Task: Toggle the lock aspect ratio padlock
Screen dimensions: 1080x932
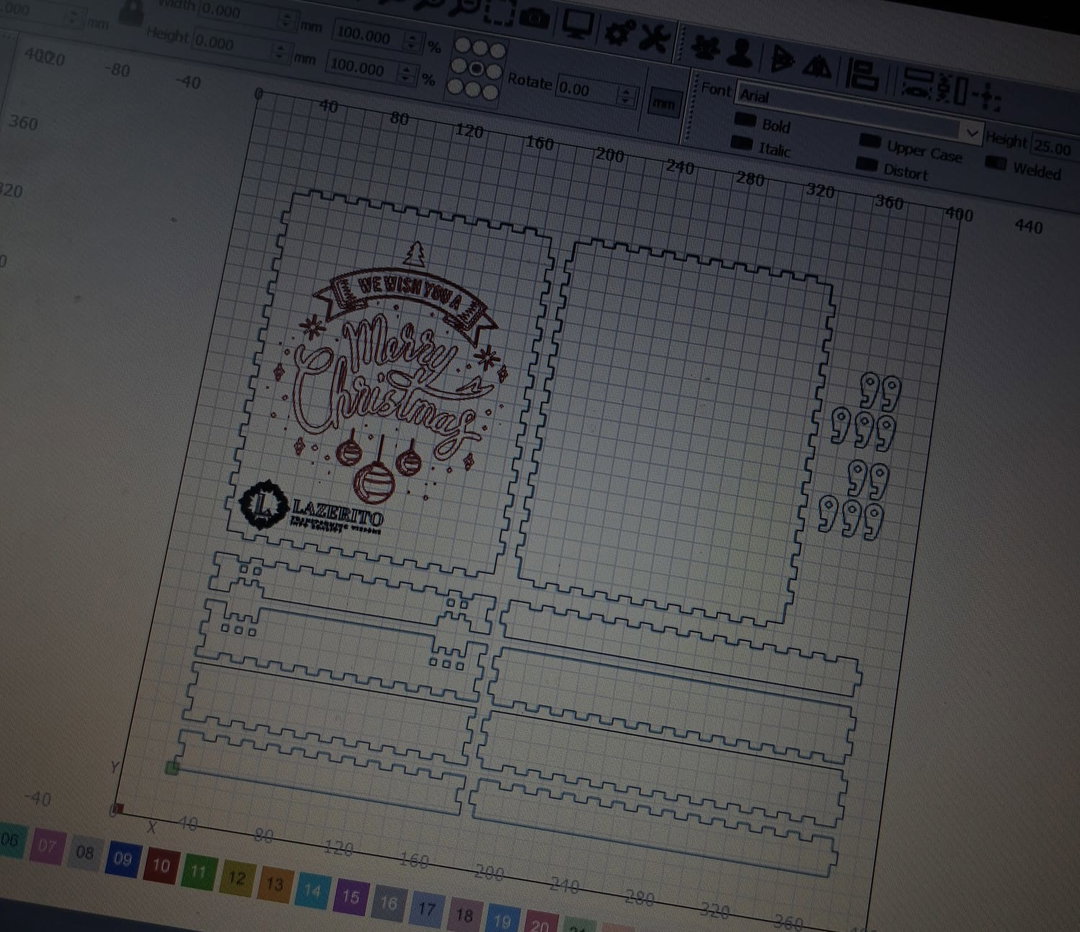Action: pyautogui.click(x=131, y=12)
